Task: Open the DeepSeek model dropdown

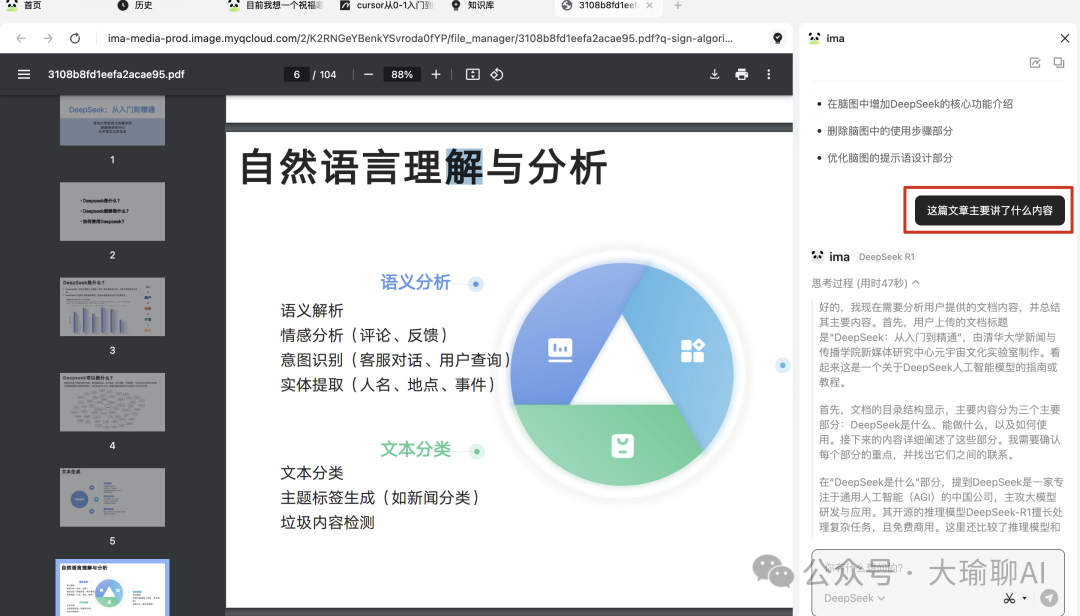Action: [x=853, y=598]
